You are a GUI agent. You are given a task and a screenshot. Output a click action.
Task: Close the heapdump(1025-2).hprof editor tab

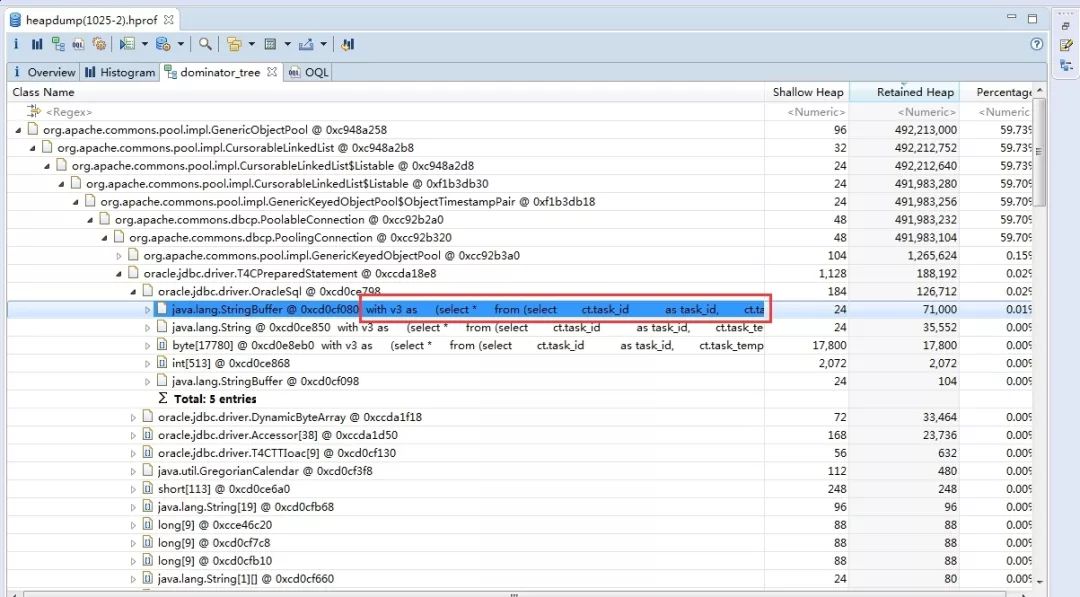169,20
